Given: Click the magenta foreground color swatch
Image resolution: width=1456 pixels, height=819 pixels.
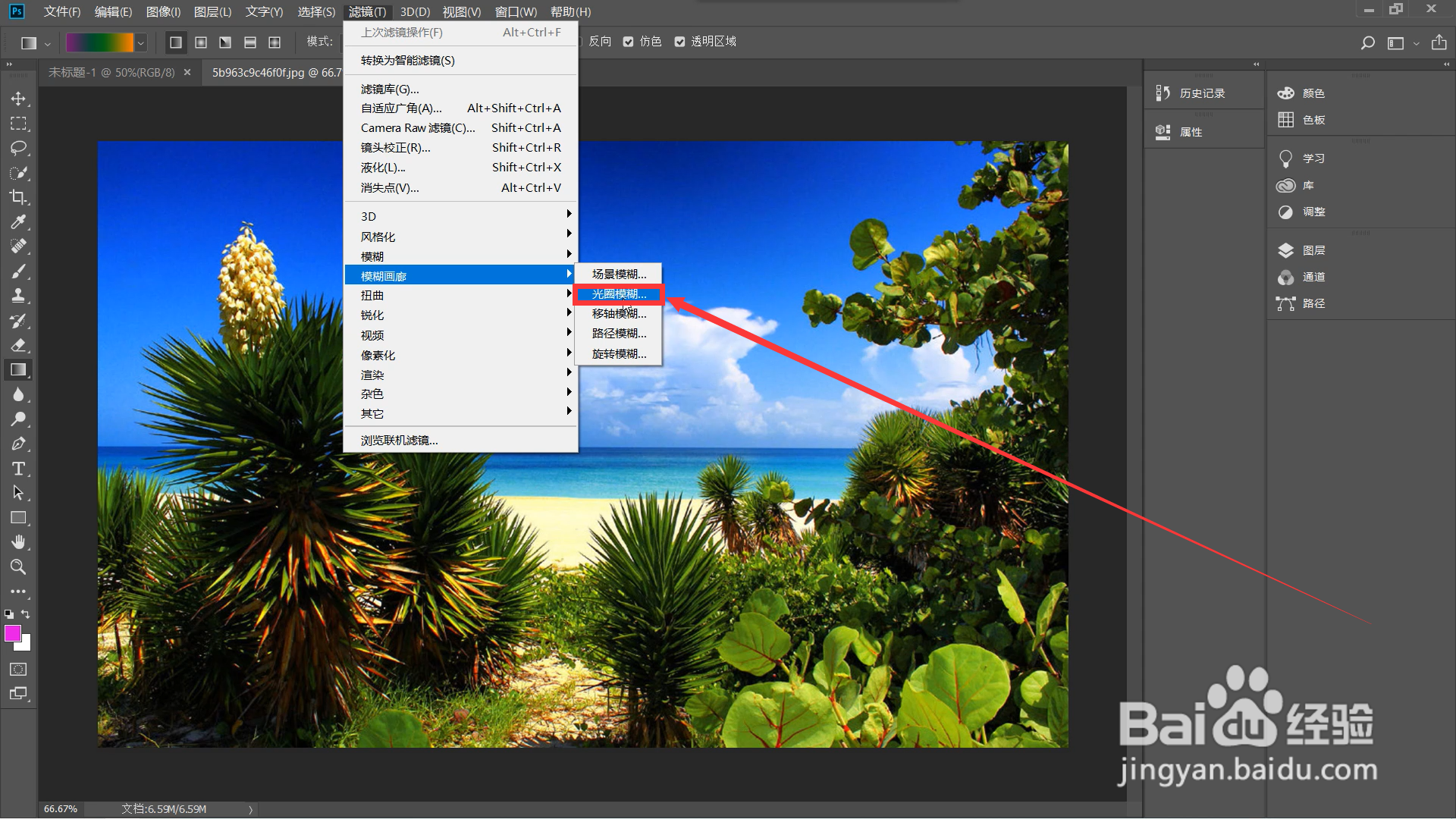Looking at the screenshot, I should (x=12, y=634).
